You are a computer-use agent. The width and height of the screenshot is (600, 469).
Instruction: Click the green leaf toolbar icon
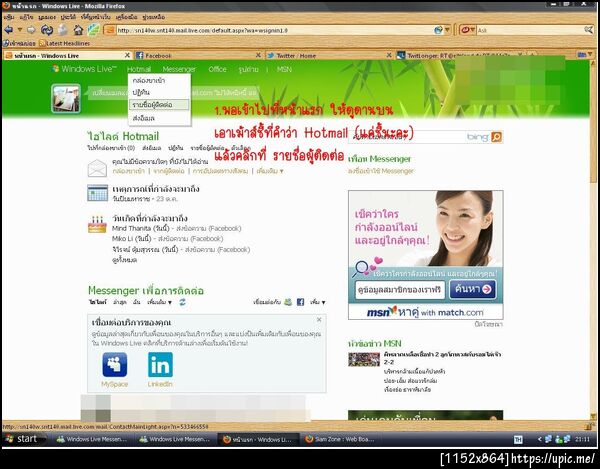[x=93, y=30]
